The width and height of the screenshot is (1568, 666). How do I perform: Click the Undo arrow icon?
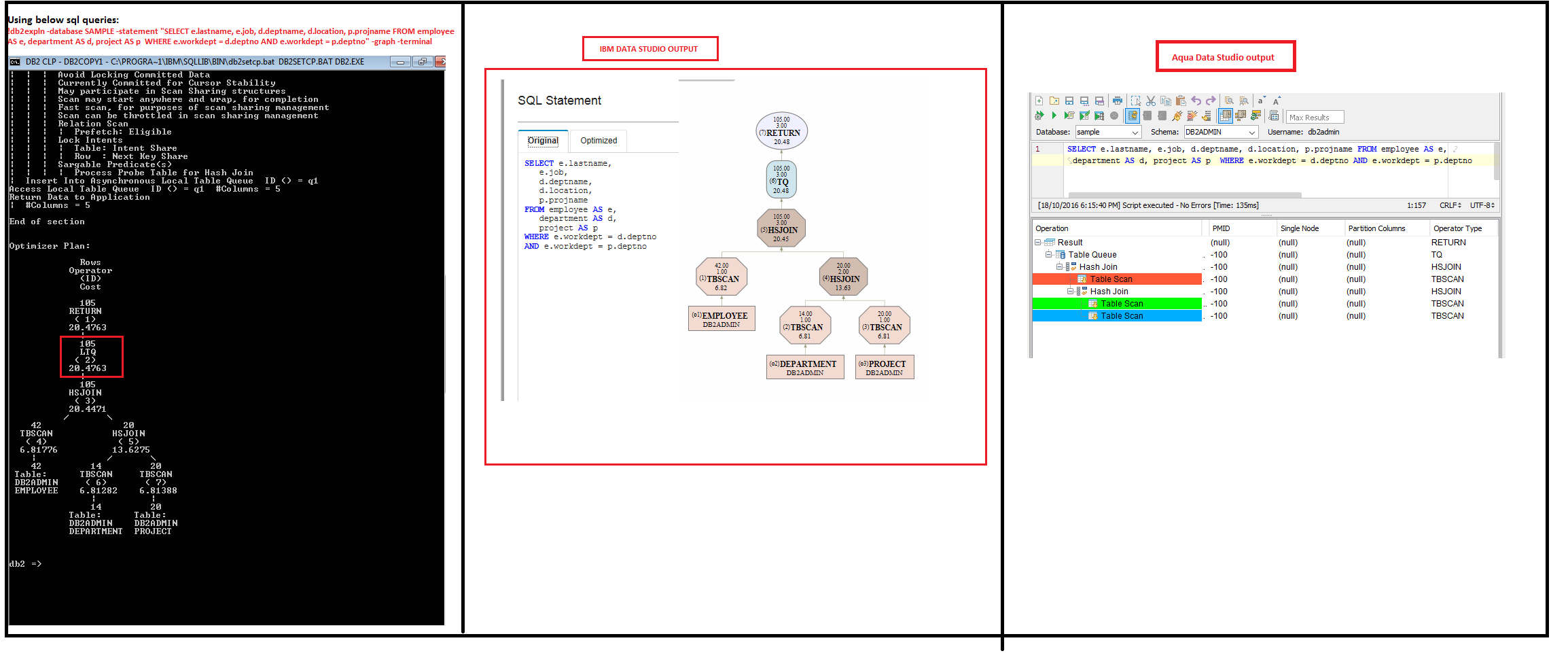point(1196,101)
